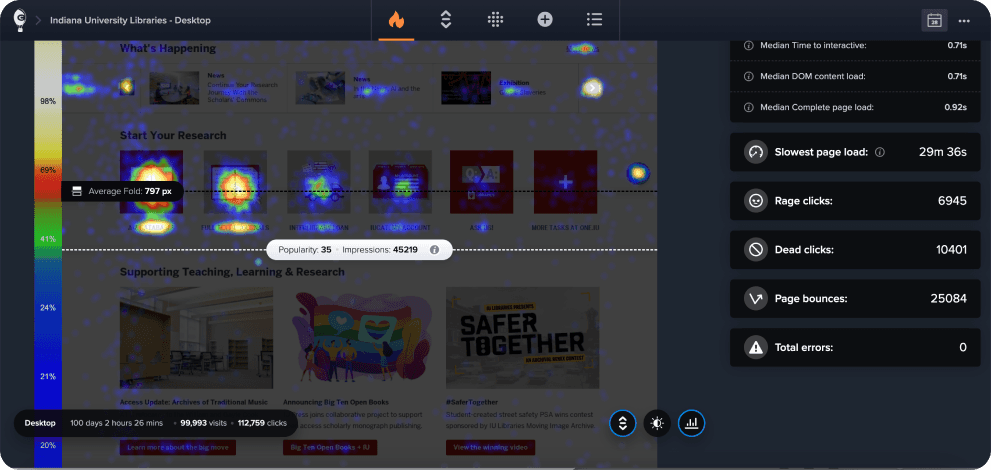Click the Total errors warning triangle icon

click(x=755, y=347)
